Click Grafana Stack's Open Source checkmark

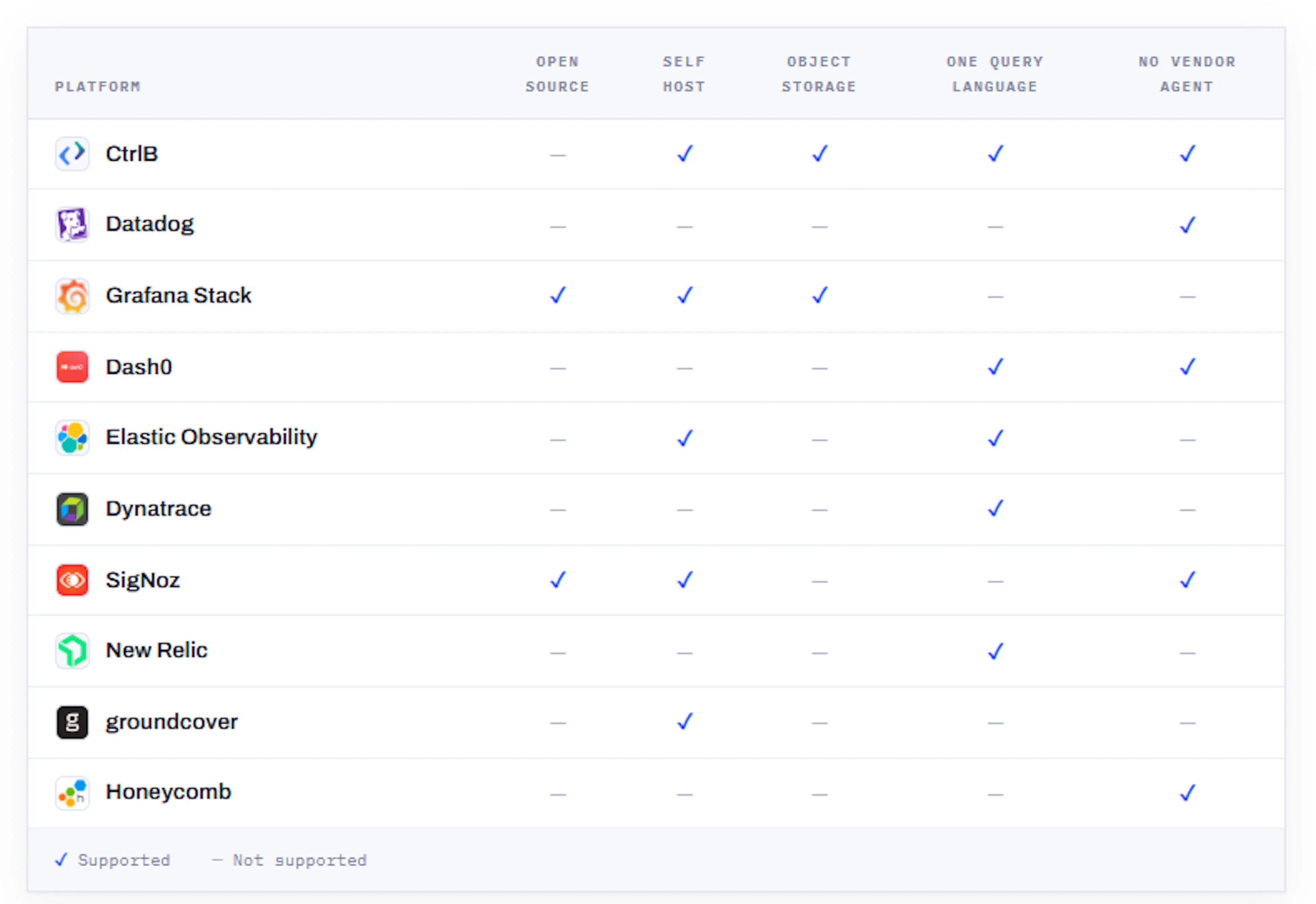pyautogui.click(x=558, y=295)
